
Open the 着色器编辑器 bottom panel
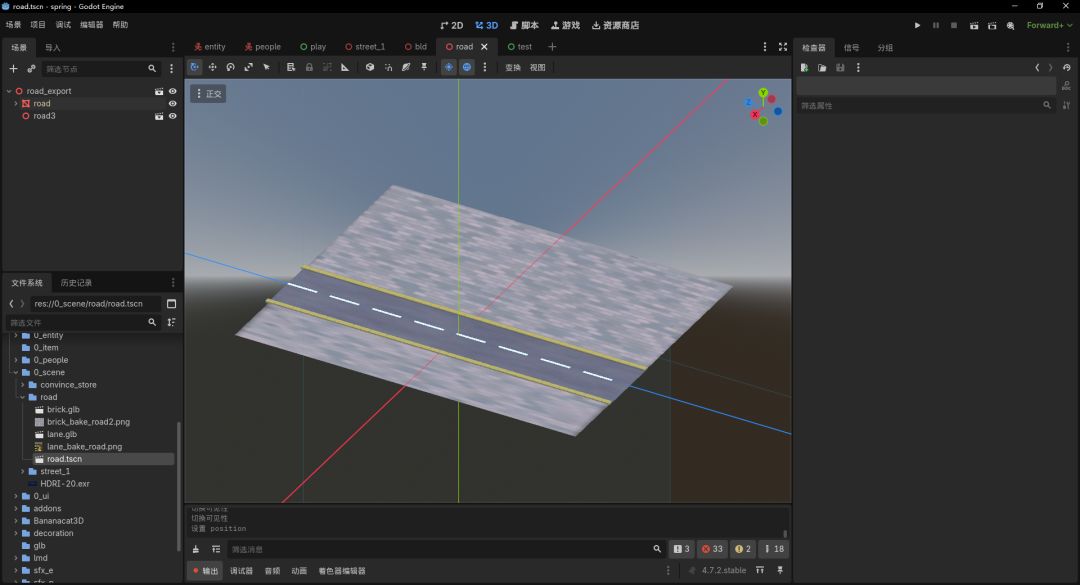click(x=342, y=571)
